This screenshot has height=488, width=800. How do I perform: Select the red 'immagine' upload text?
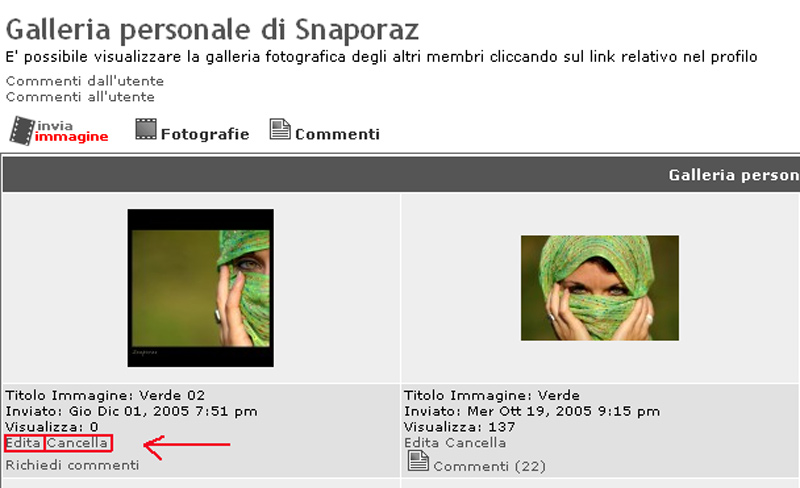pyautogui.click(x=71, y=137)
